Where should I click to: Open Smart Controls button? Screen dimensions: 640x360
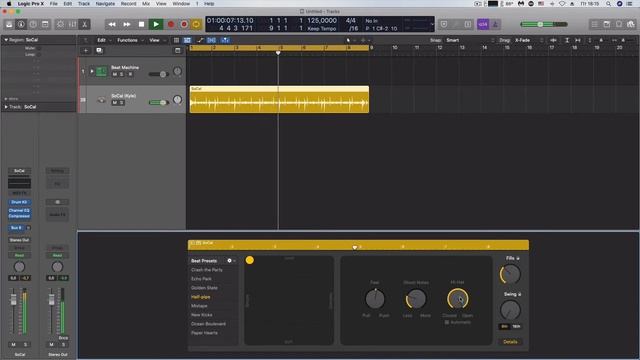[x=60, y=24]
